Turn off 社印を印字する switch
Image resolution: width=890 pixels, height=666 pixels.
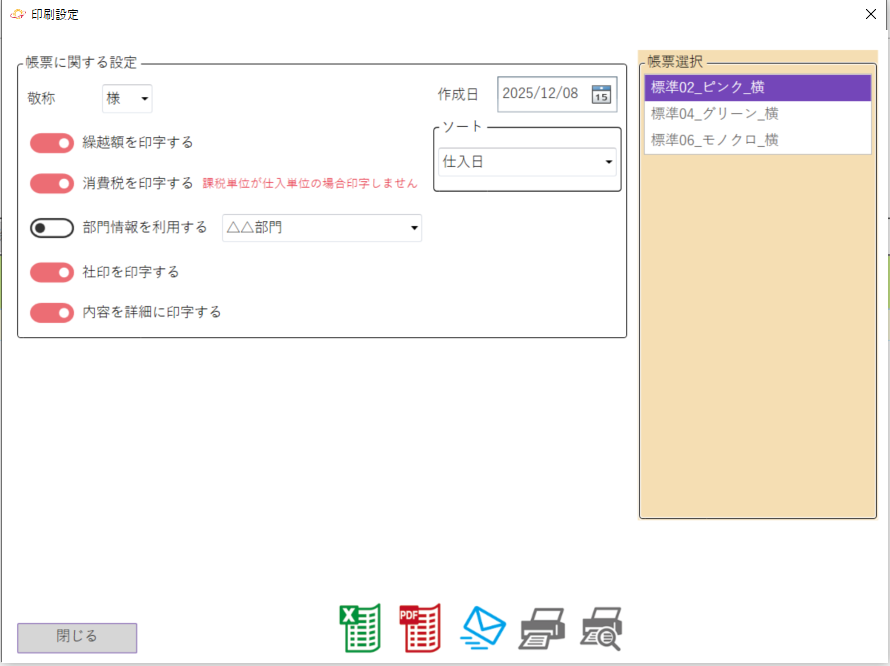[x=52, y=272]
